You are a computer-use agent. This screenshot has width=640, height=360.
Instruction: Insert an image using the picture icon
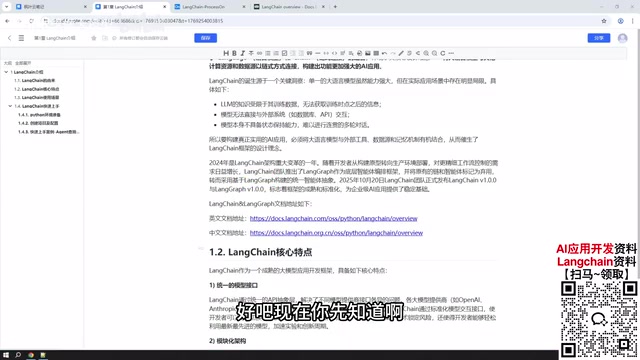[368, 53]
